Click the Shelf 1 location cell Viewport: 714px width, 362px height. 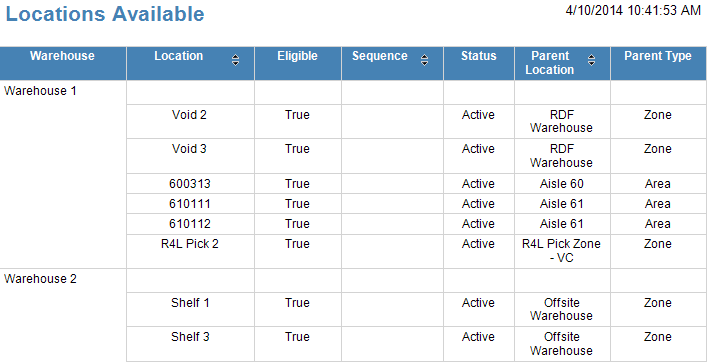click(x=190, y=303)
